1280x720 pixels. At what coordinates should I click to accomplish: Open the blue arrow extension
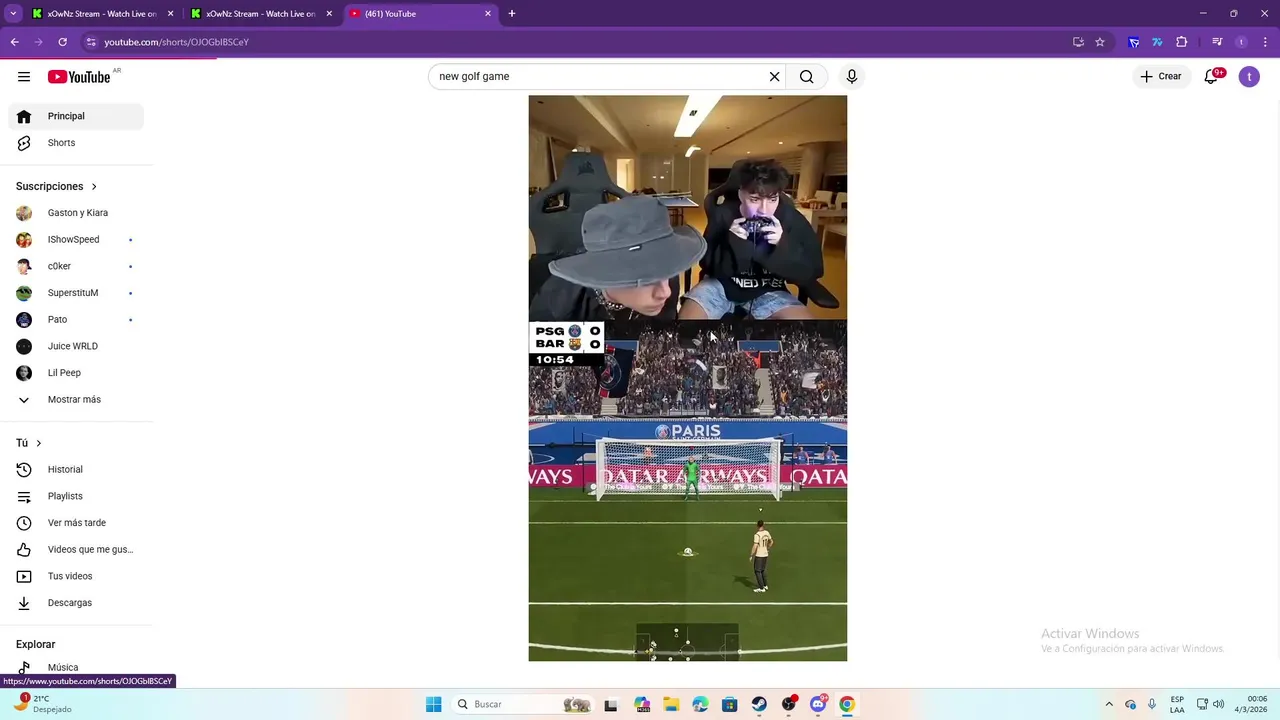pos(1133,42)
